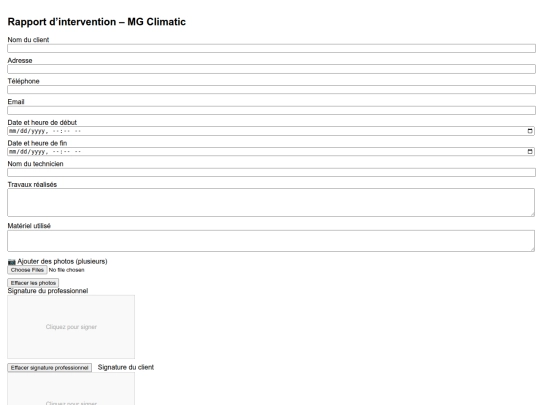Click Effacer les photos button
Image resolution: width=540 pixels, height=405 pixels.
pyautogui.click(x=33, y=283)
